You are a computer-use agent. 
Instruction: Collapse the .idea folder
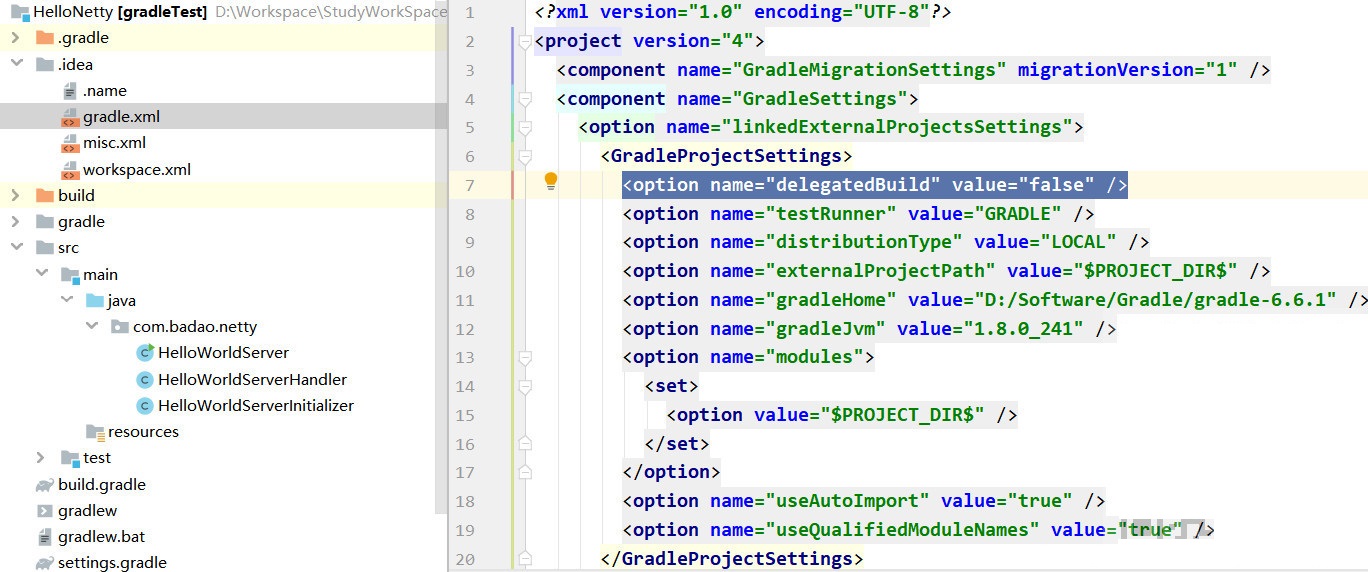click(16, 64)
